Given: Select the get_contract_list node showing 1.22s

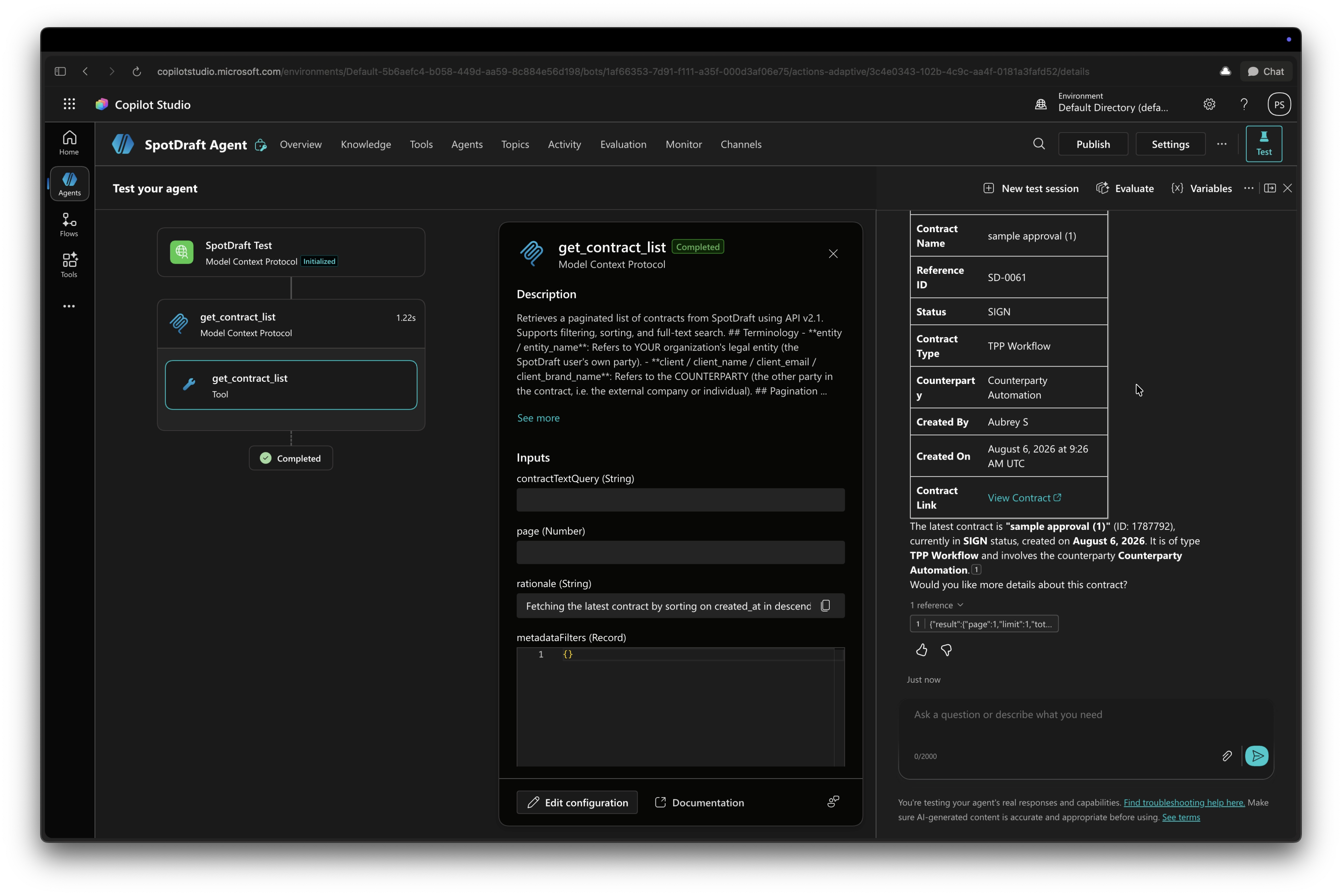Looking at the screenshot, I should (x=291, y=324).
